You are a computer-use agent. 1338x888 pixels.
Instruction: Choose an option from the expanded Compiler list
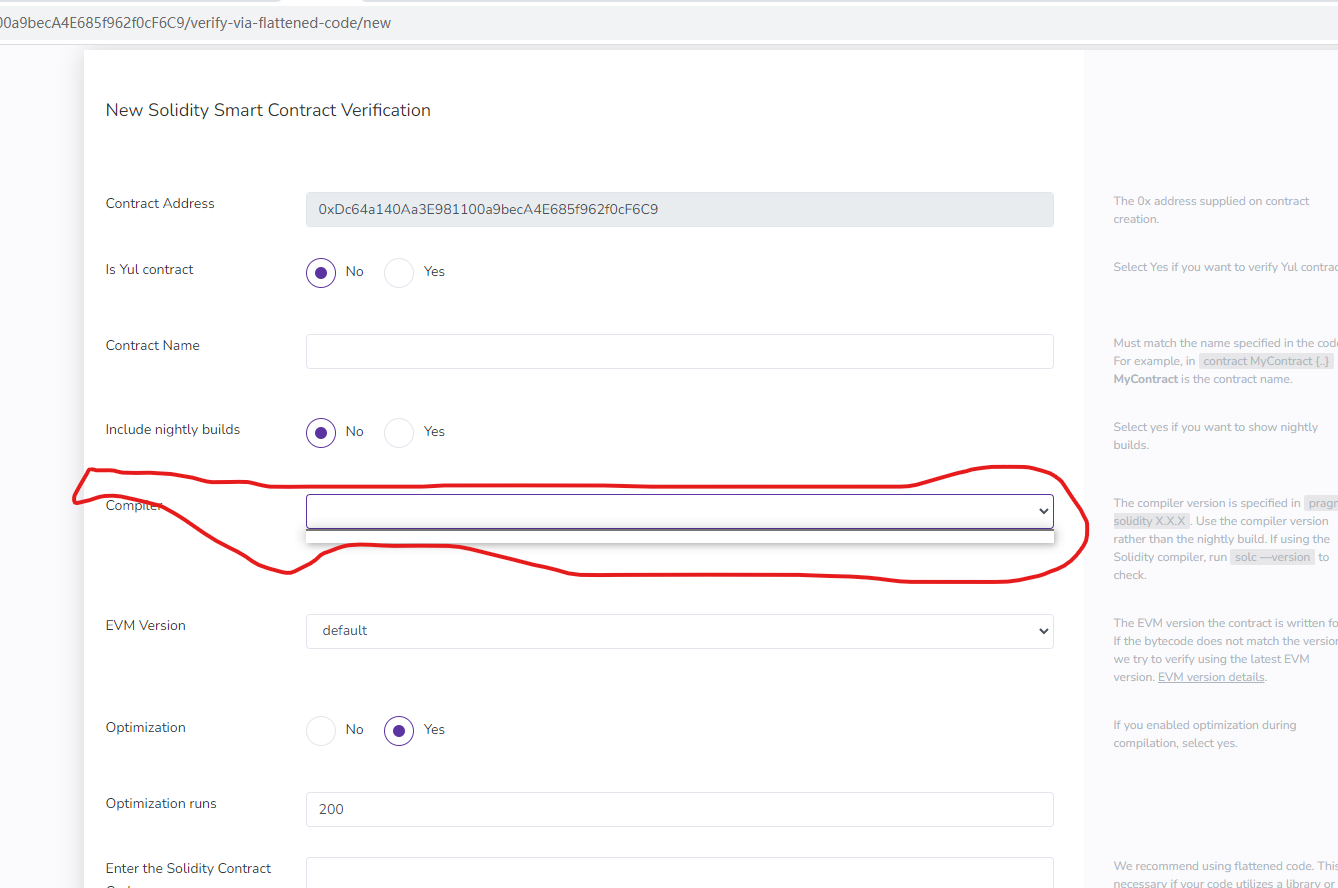tap(680, 536)
